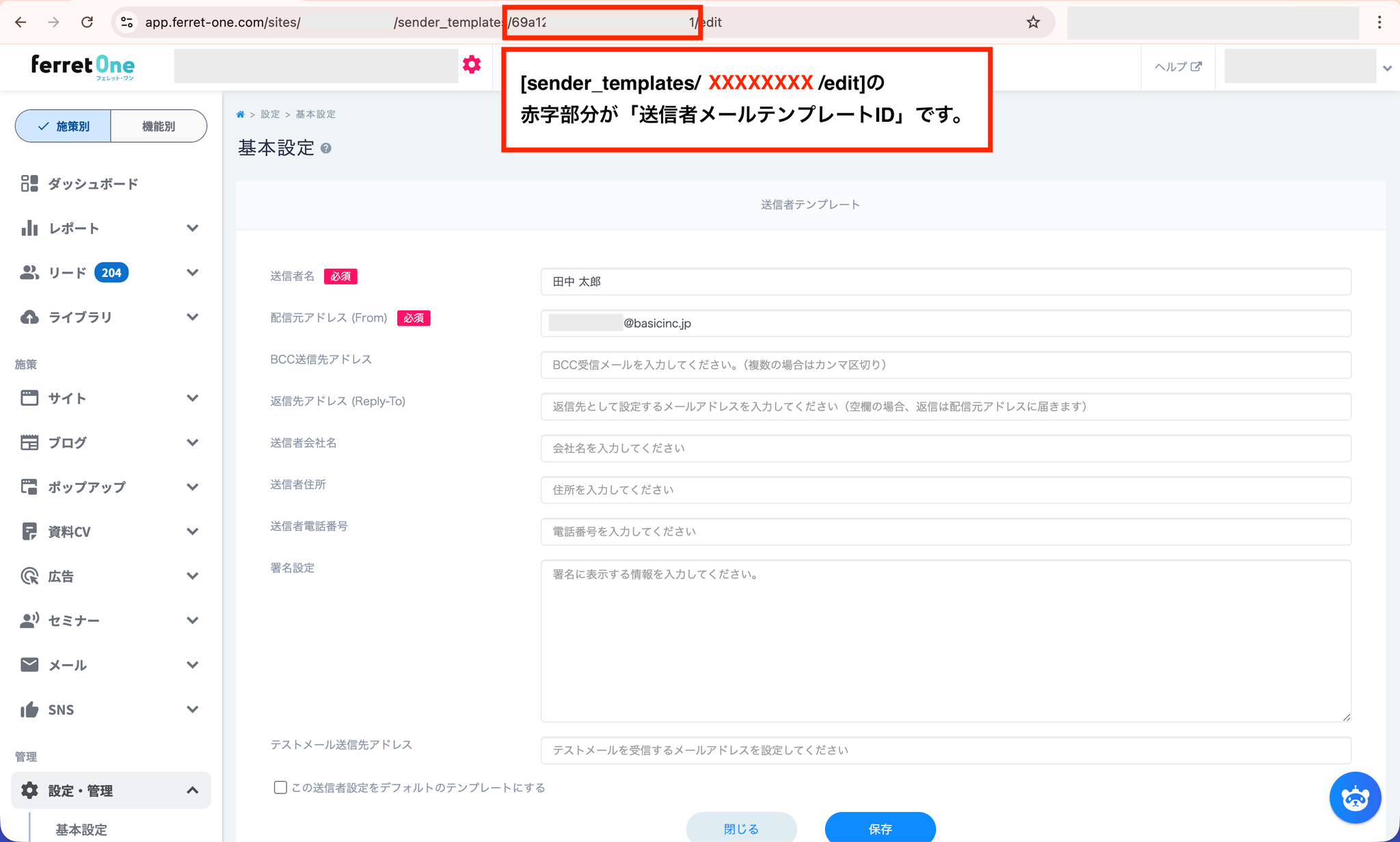
Task: Click the 閉じる button
Action: 741,828
